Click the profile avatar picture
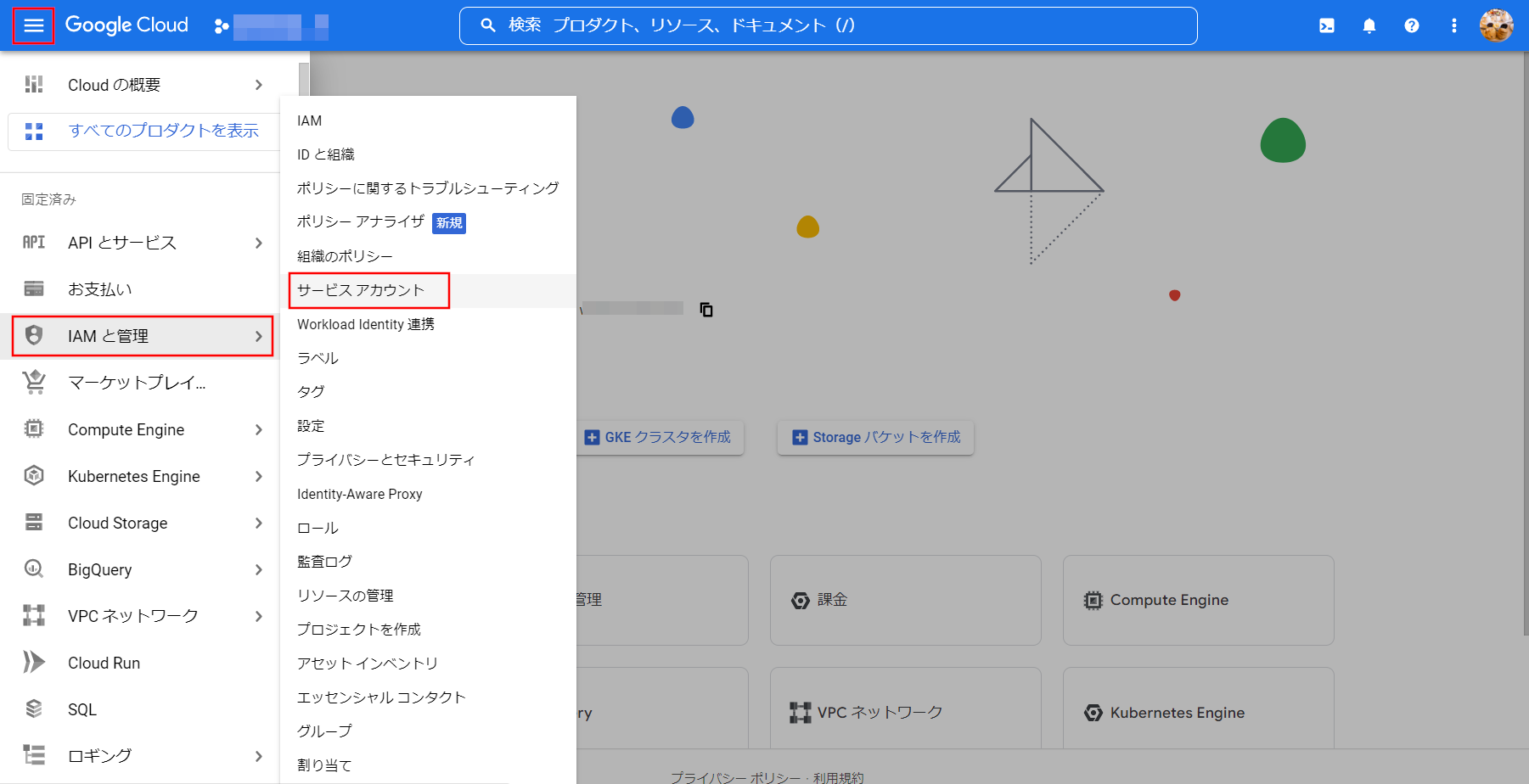The height and width of the screenshot is (784, 1529). pyautogui.click(x=1497, y=25)
